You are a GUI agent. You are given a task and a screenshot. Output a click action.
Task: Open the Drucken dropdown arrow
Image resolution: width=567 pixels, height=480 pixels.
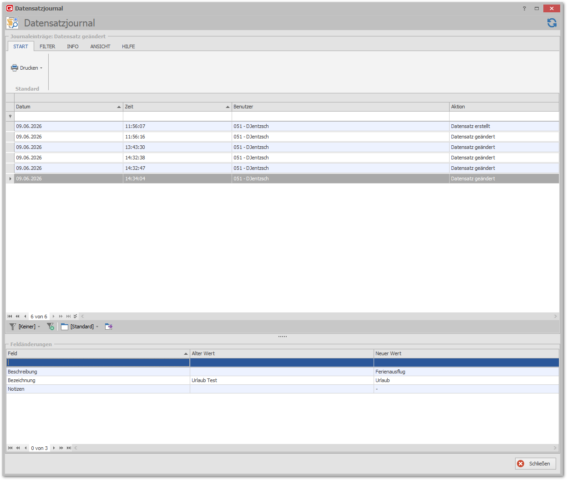pyautogui.click(x=41, y=68)
